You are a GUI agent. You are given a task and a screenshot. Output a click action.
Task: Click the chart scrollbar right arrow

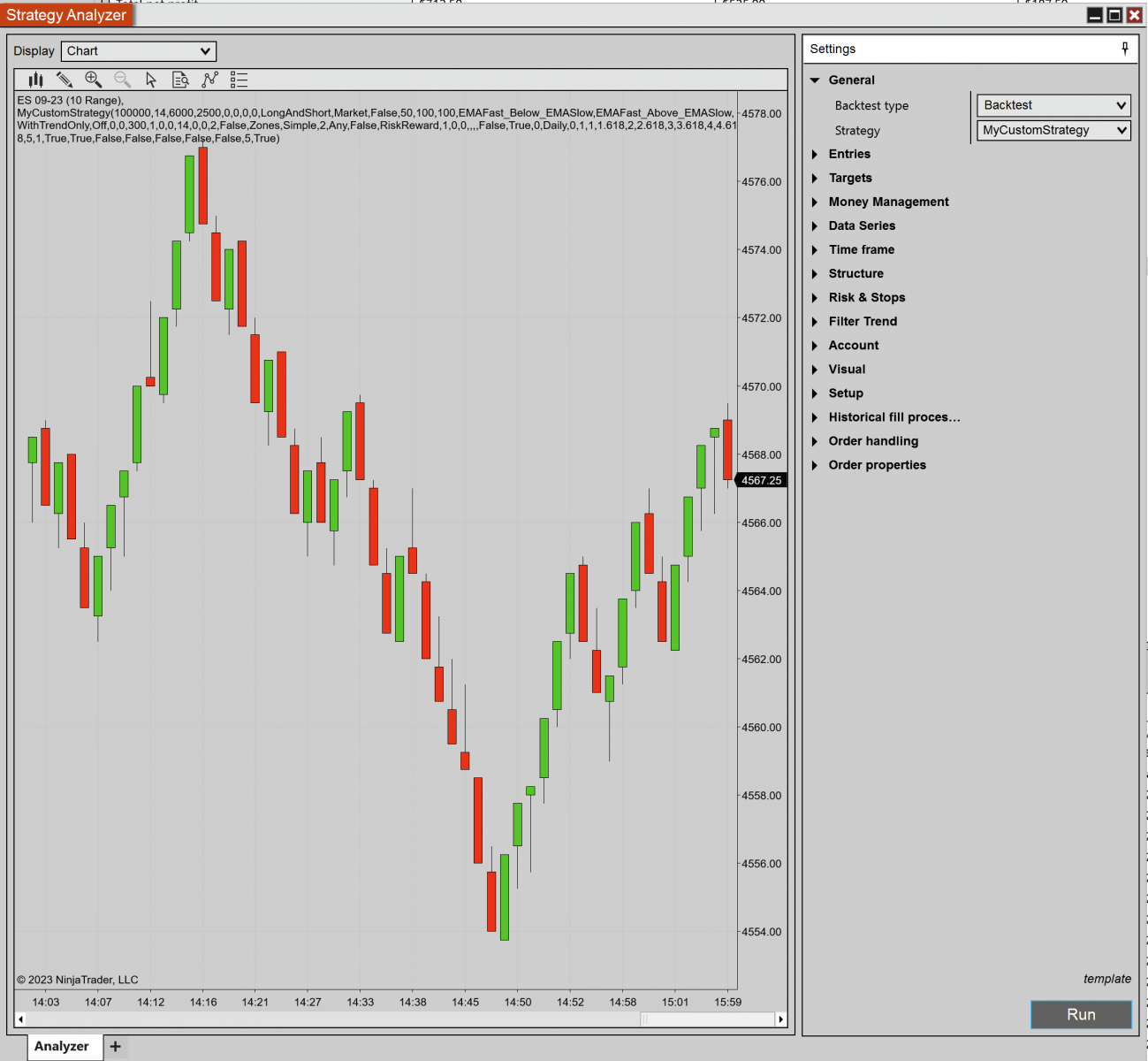(780, 1019)
